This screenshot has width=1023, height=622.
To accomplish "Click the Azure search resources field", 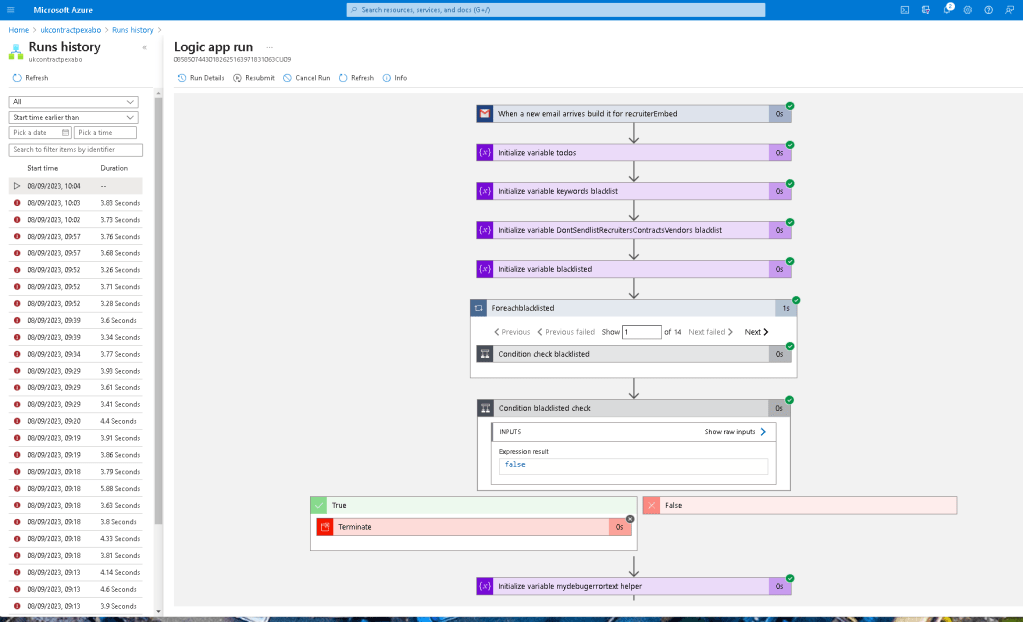I will (555, 10).
